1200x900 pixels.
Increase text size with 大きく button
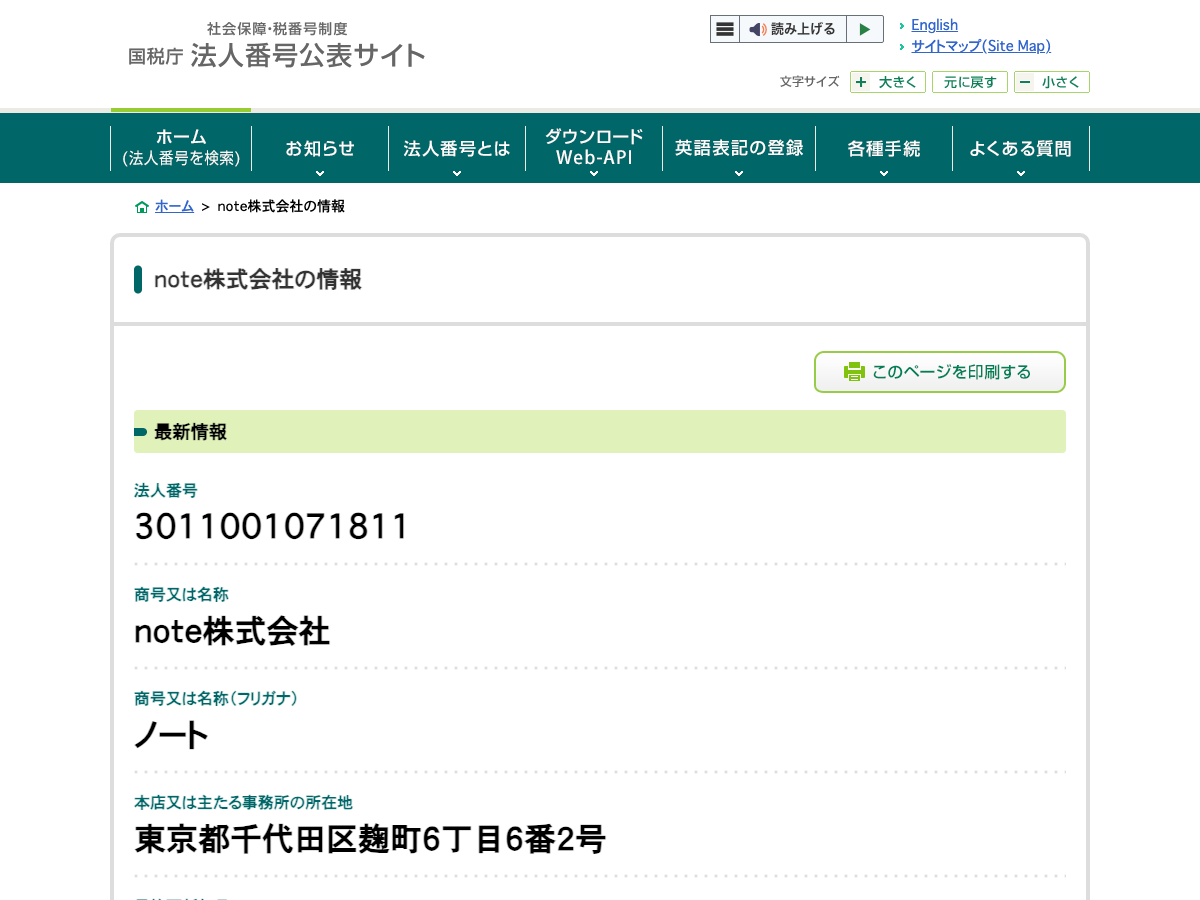[888, 82]
